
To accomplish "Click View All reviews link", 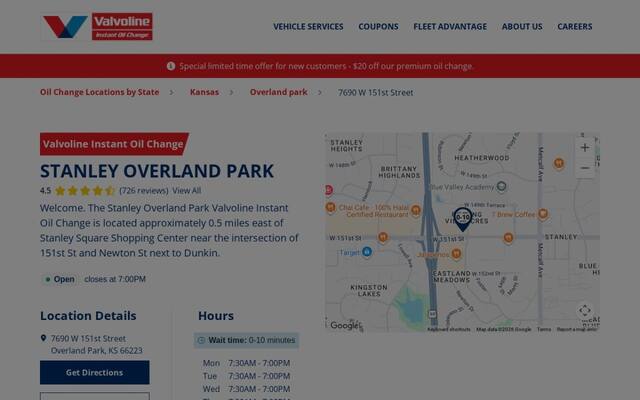I will coord(187,191).
